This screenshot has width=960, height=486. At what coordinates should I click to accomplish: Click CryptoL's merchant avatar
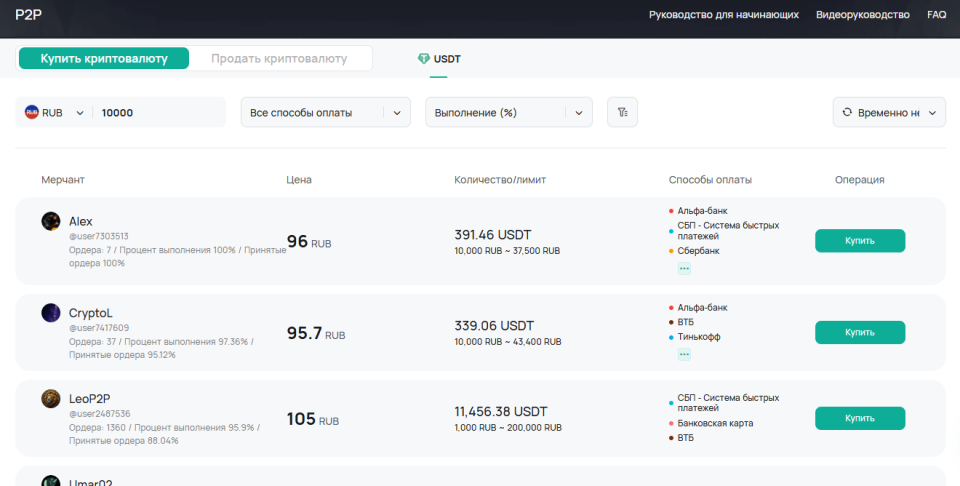51,313
